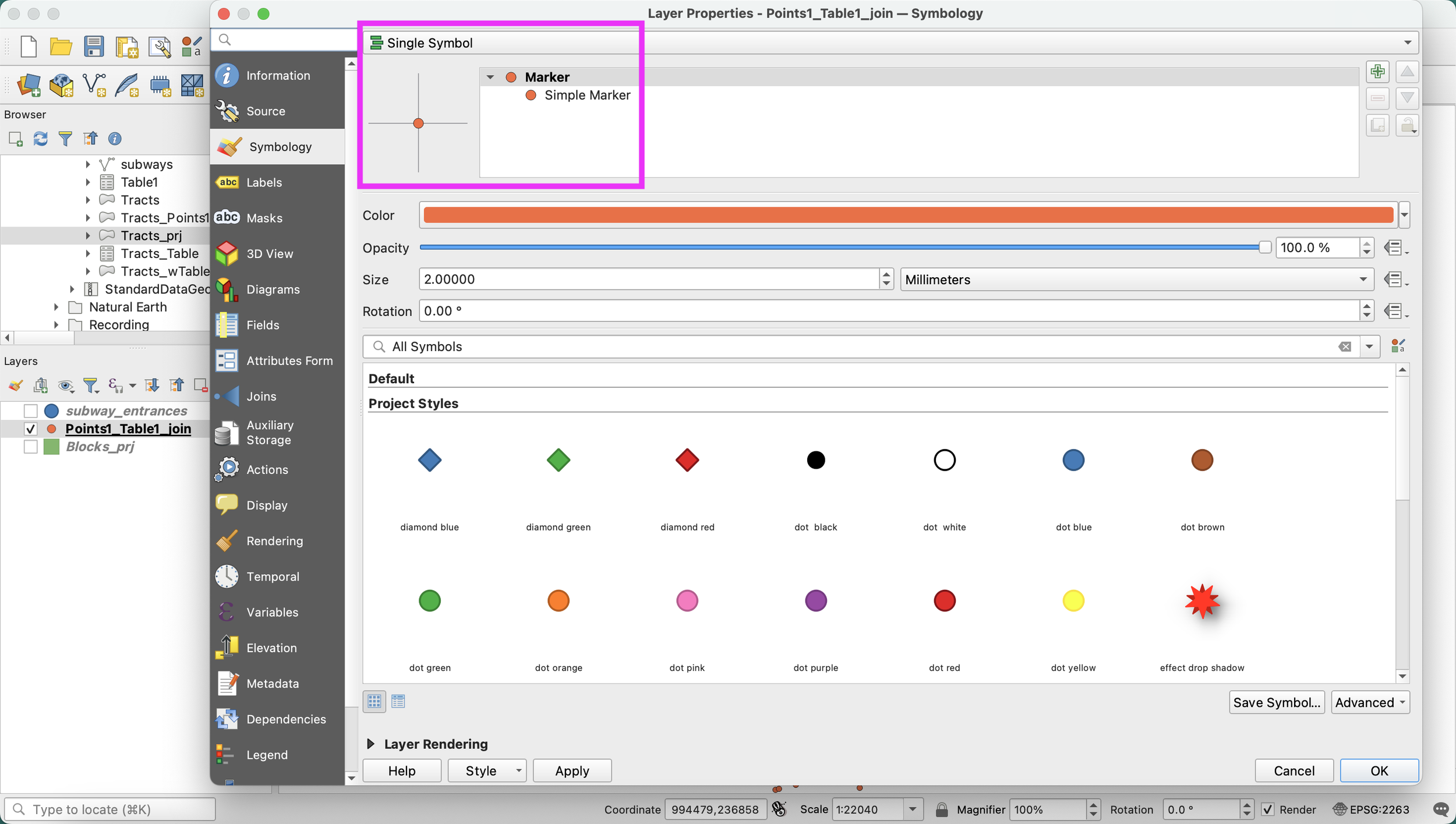Switch symbol list to icon grid view

pos(374,702)
